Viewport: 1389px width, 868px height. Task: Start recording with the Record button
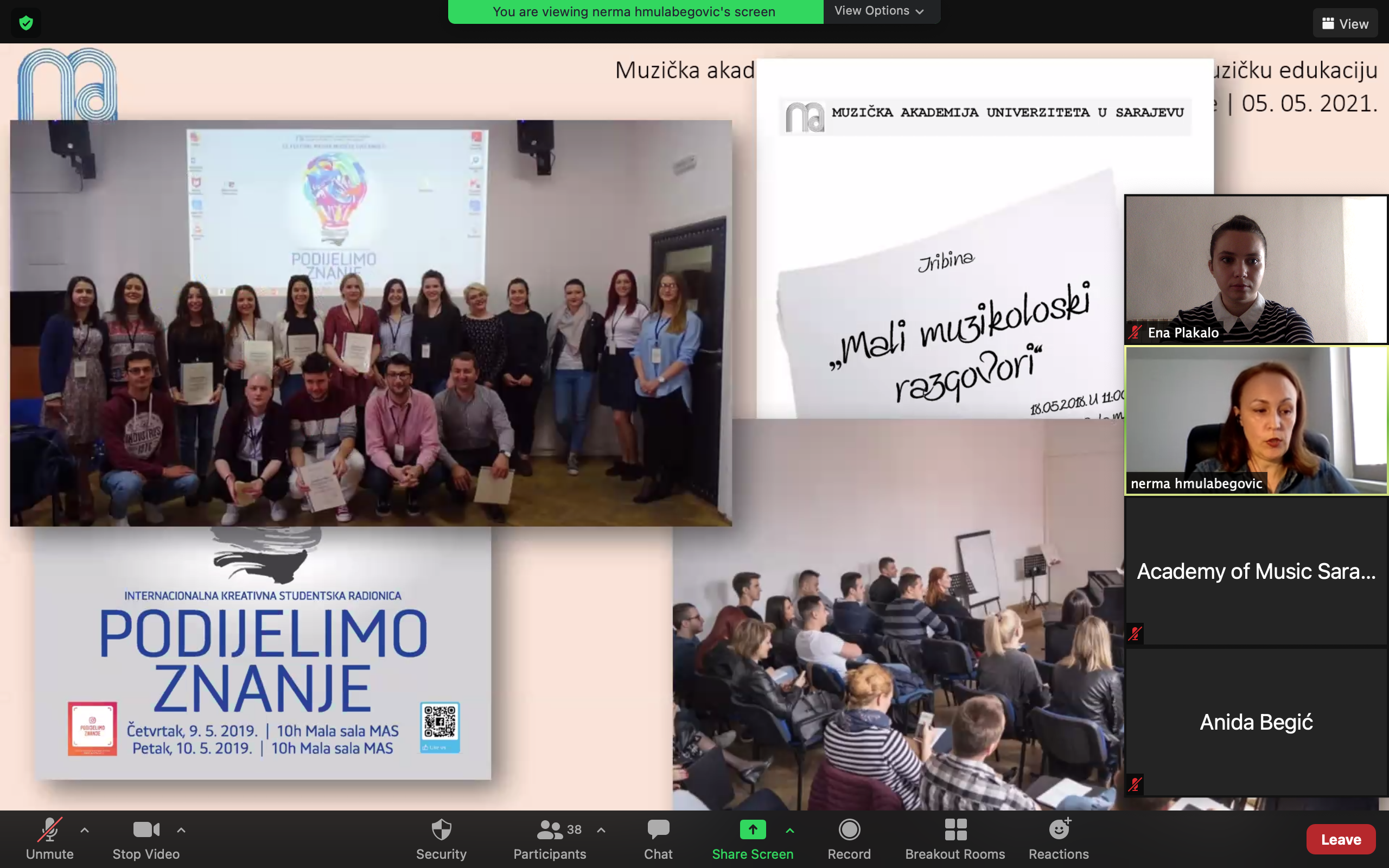[849, 839]
